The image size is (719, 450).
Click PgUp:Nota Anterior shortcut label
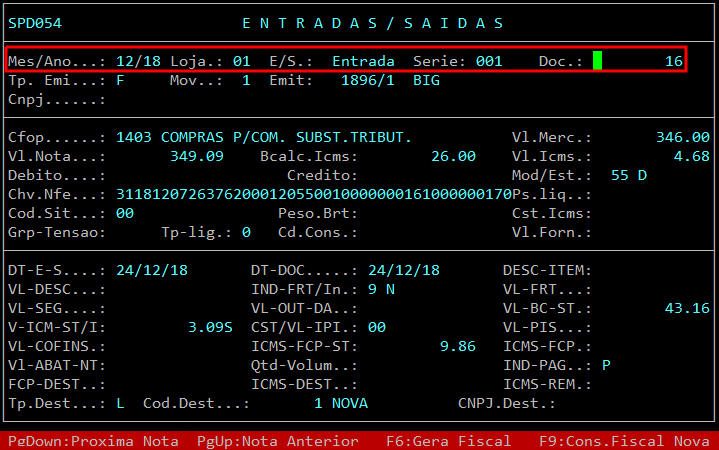[264, 441]
